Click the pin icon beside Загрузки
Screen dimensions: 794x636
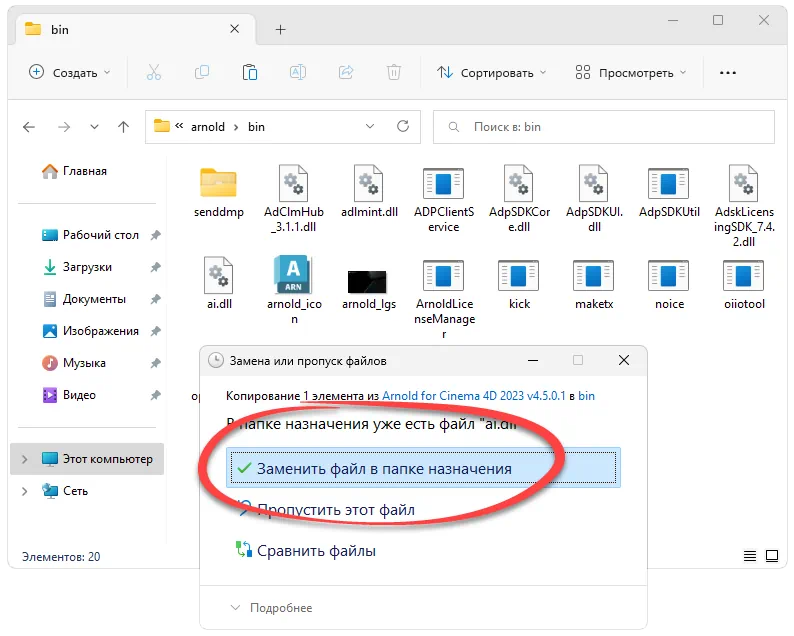tap(155, 267)
